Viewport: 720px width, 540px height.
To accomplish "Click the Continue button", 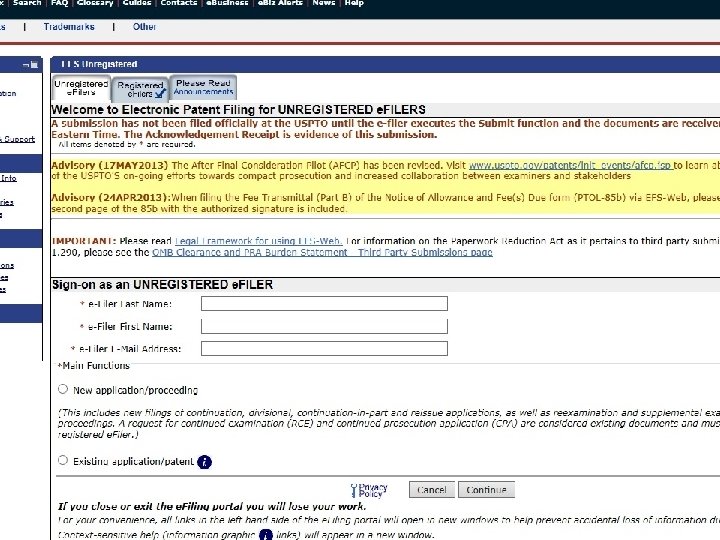I will pyautogui.click(x=486, y=489).
